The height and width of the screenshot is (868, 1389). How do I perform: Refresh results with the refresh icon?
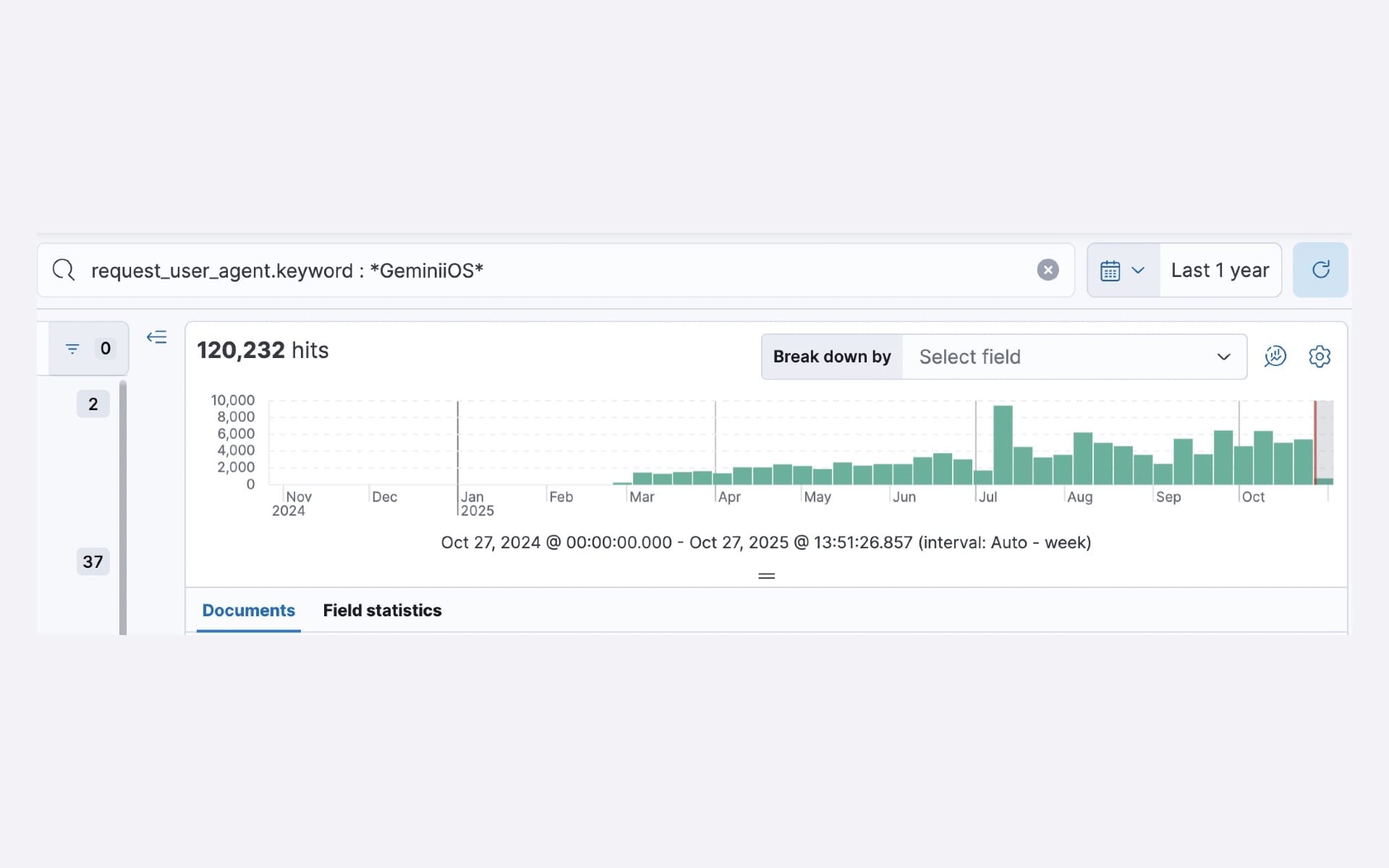pos(1320,270)
